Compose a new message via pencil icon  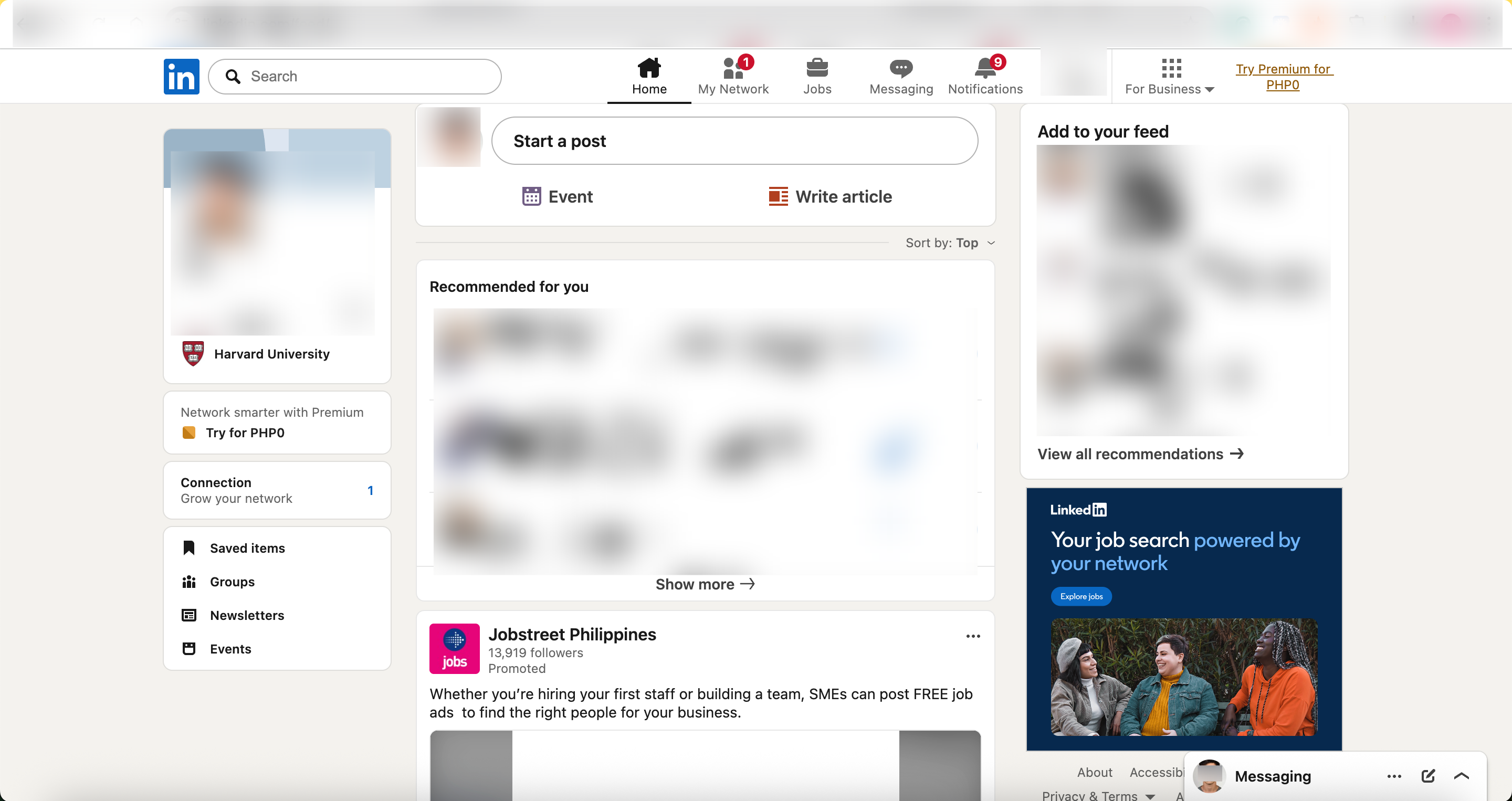(1428, 776)
